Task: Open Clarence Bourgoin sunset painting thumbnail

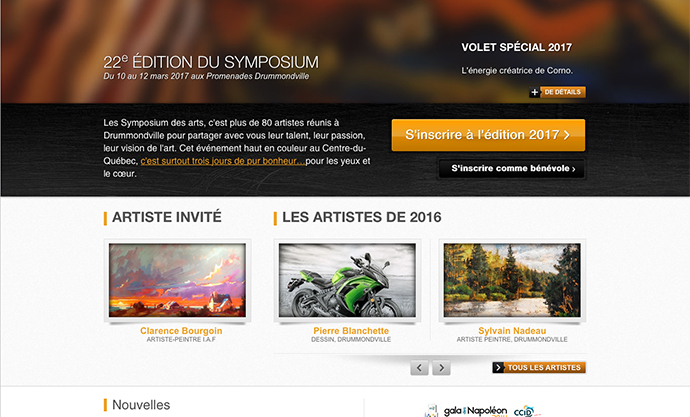Action: click(177, 280)
